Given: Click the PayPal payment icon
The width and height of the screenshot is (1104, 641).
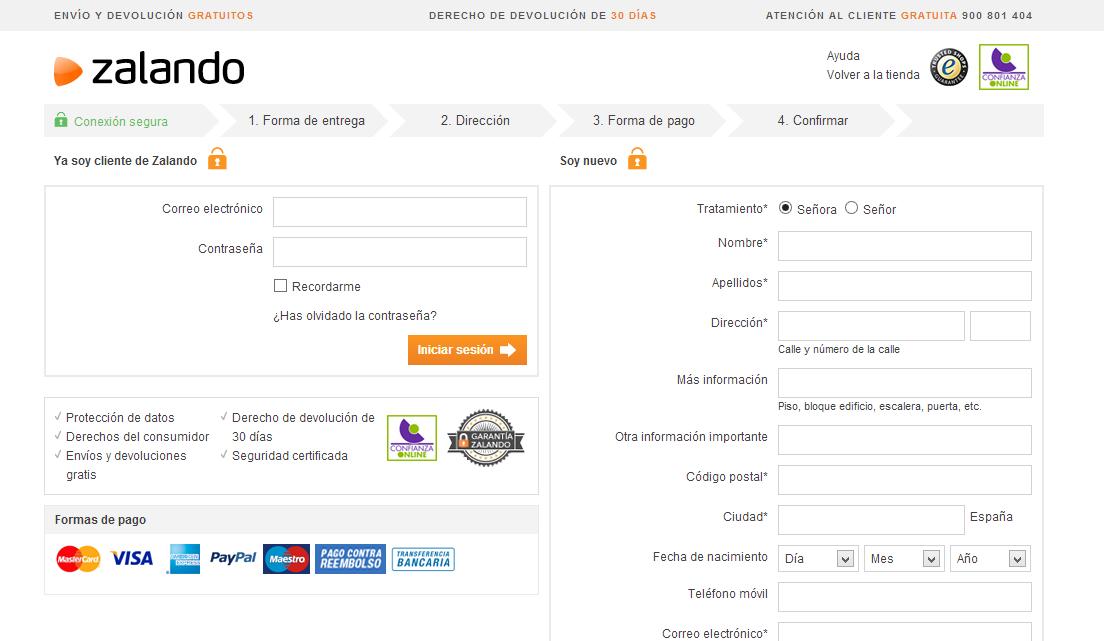Looking at the screenshot, I should 233,558.
